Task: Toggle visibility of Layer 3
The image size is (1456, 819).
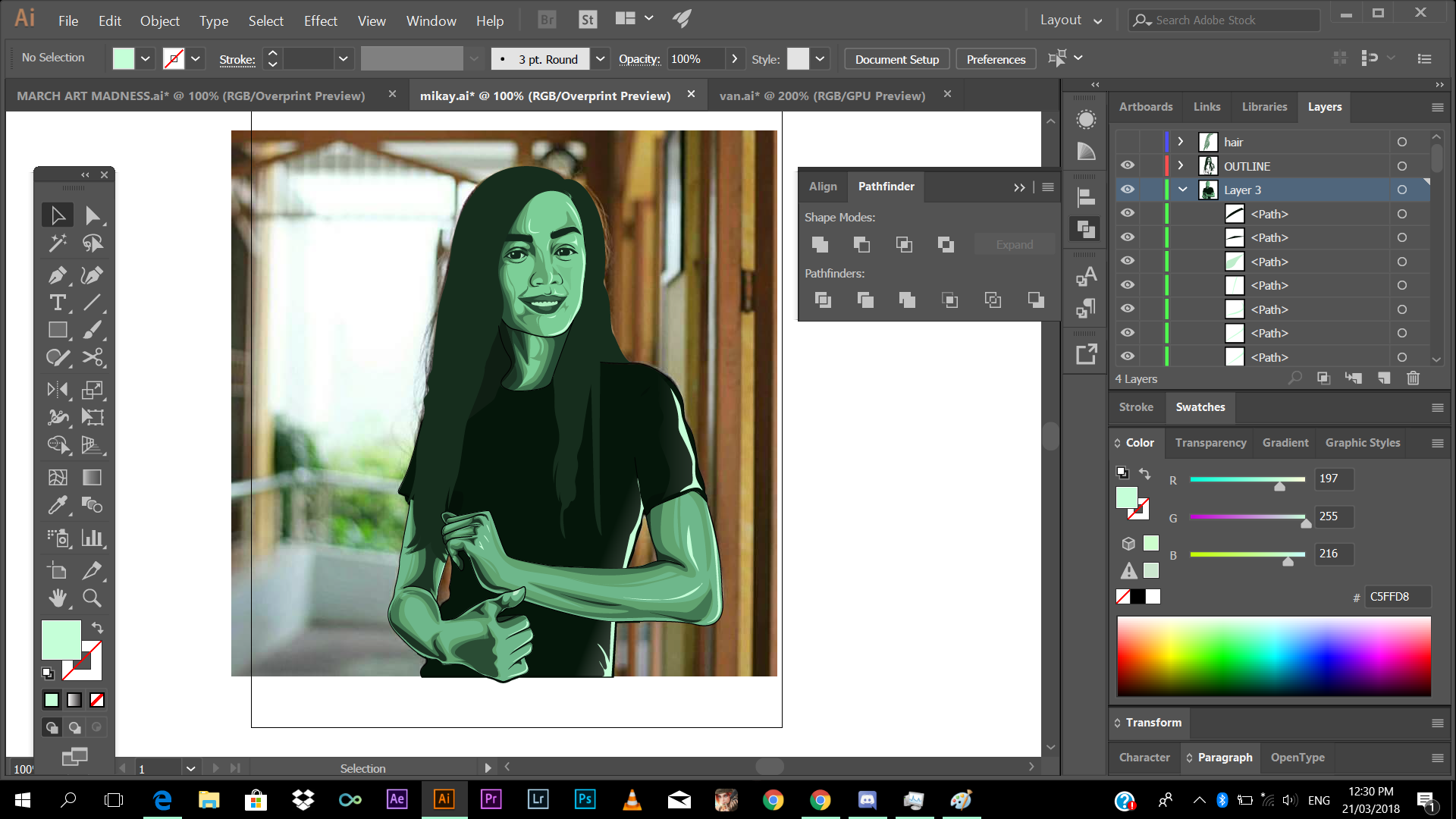Action: [1128, 190]
